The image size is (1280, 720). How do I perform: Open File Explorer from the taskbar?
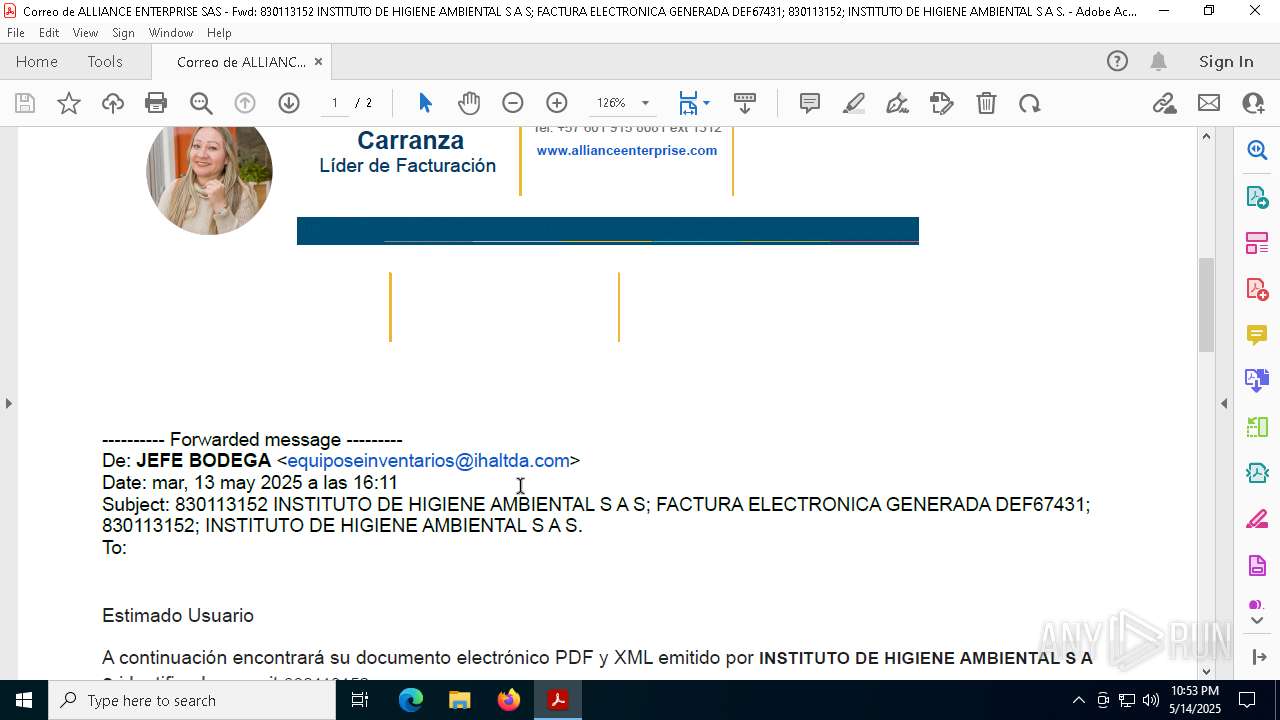click(460, 700)
